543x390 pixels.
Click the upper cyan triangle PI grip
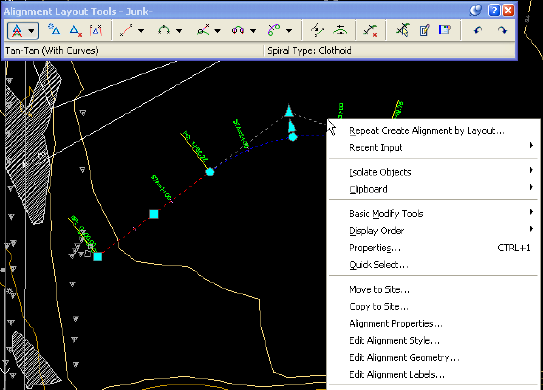289,111
